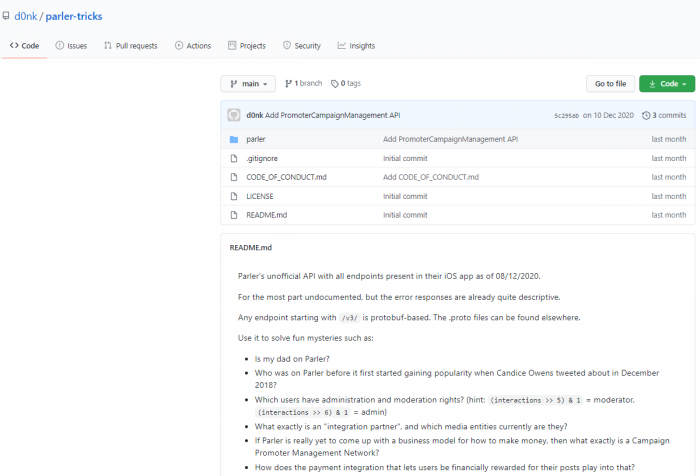Open the CODE_OF_CONDUCT.md file
This screenshot has height=476, width=700.
click(x=286, y=177)
